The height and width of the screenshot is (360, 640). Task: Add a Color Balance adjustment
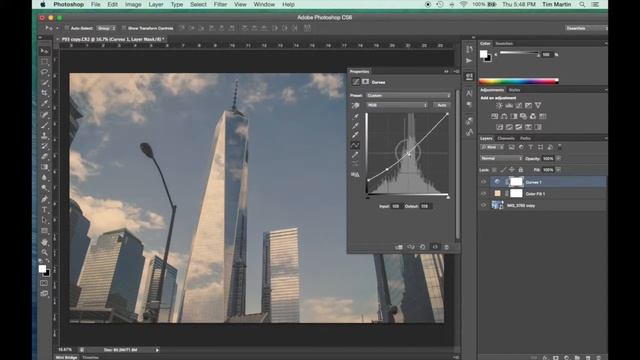[504, 116]
